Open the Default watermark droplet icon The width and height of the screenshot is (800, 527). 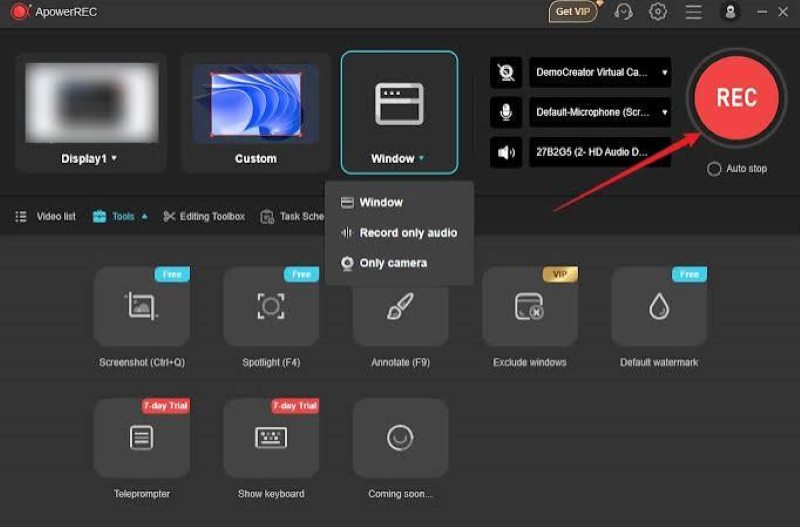tap(659, 306)
